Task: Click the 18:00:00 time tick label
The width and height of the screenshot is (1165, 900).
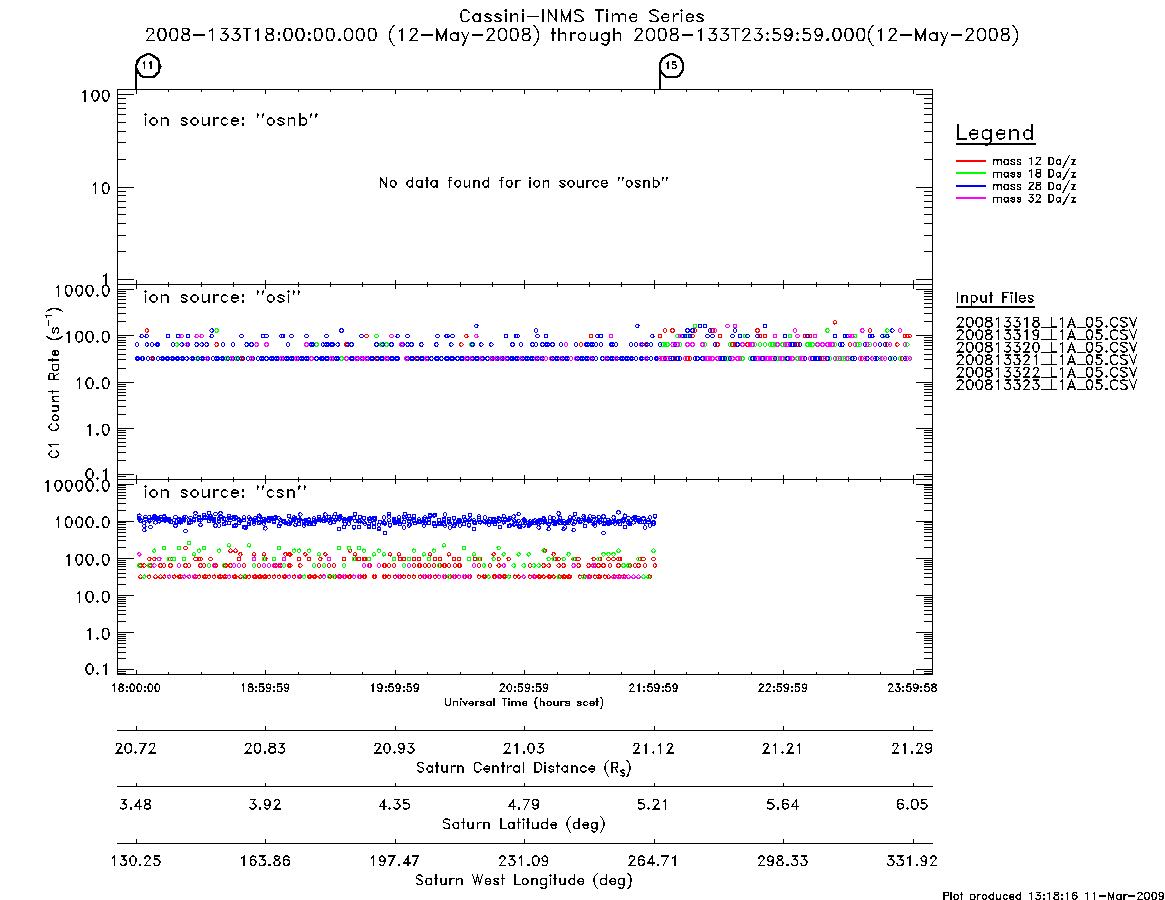Action: [x=136, y=688]
